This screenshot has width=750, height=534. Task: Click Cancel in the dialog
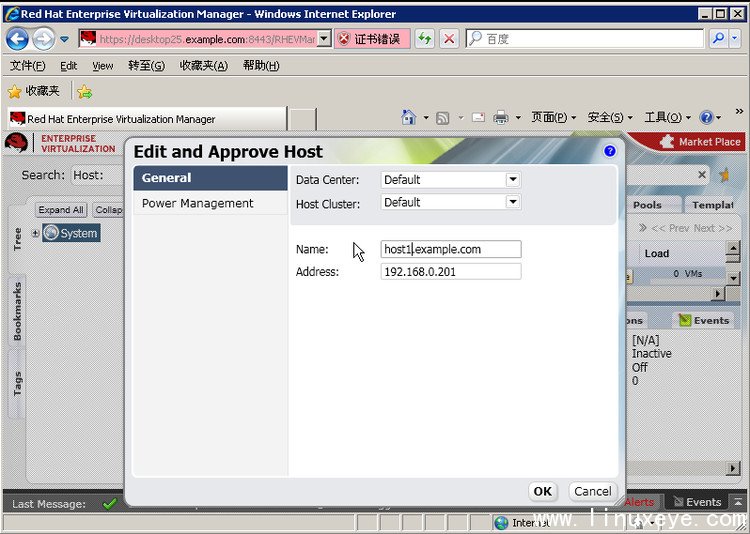593,491
